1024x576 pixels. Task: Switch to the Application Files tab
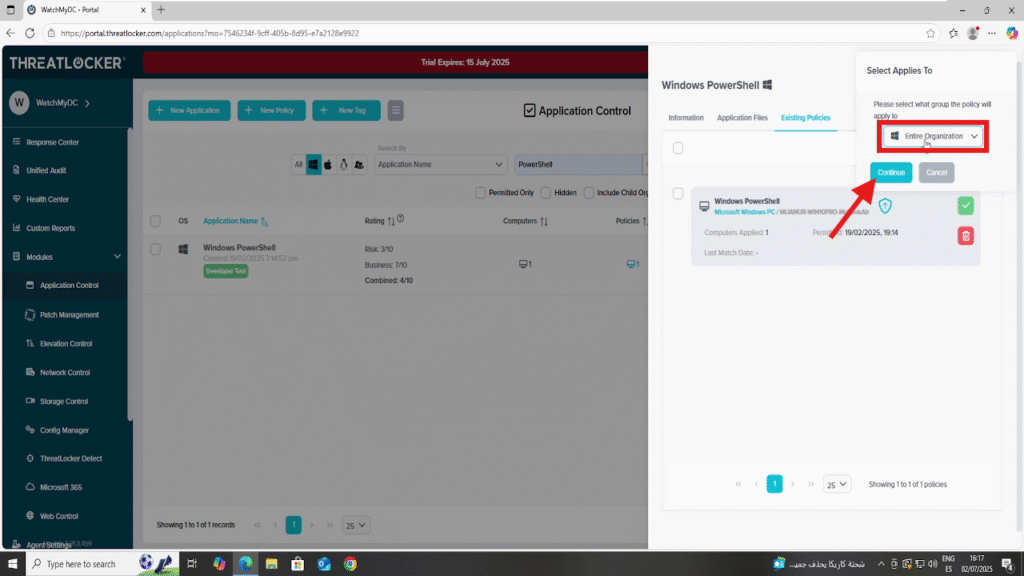coord(742,118)
